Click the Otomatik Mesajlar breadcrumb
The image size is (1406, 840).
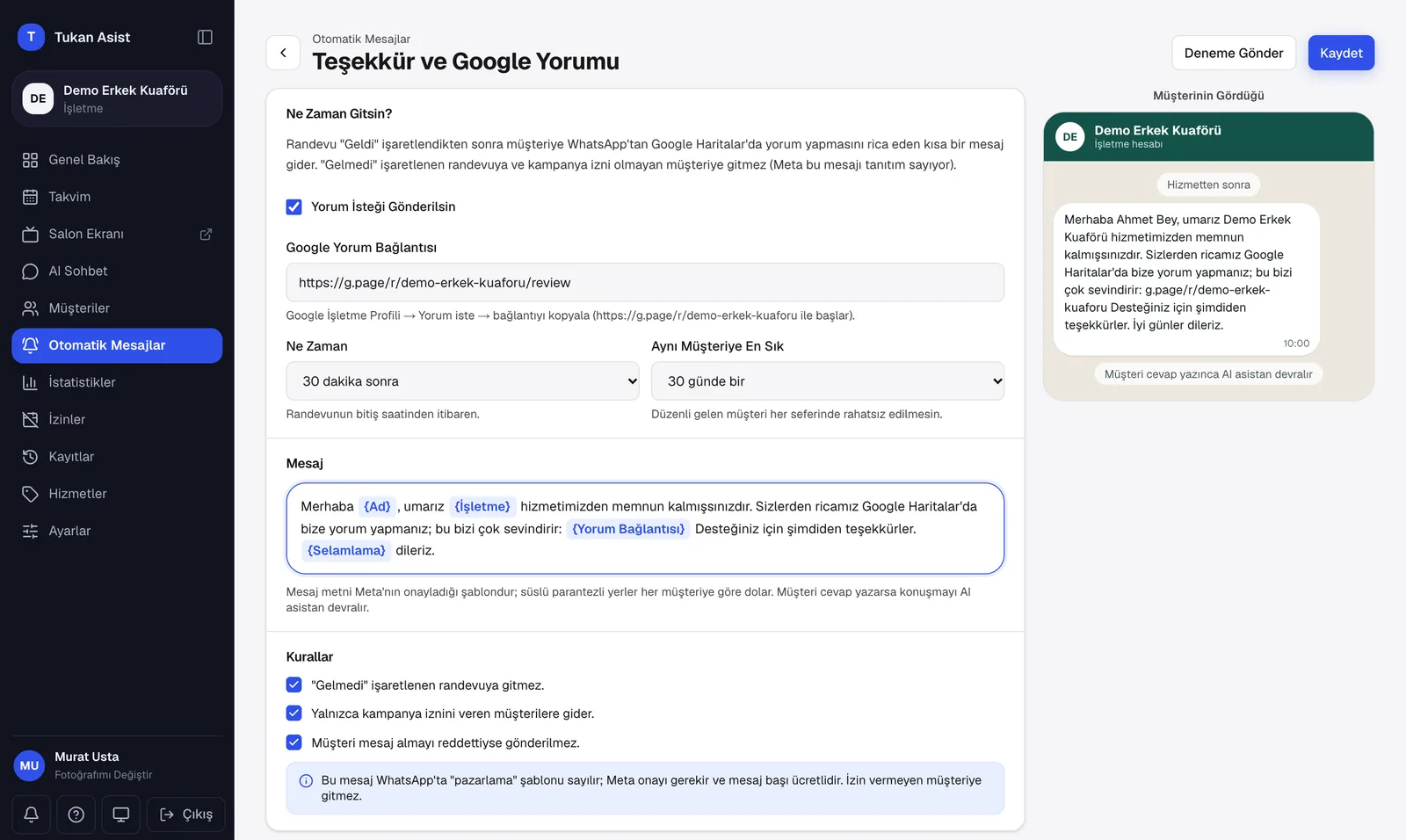click(x=361, y=39)
